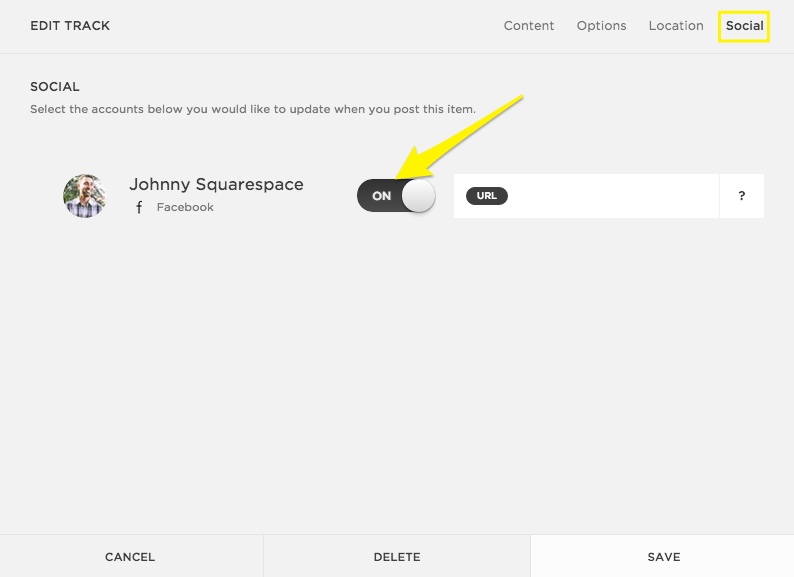The width and height of the screenshot is (794, 577).
Task: Click the account selection instruction text
Action: 252,109
